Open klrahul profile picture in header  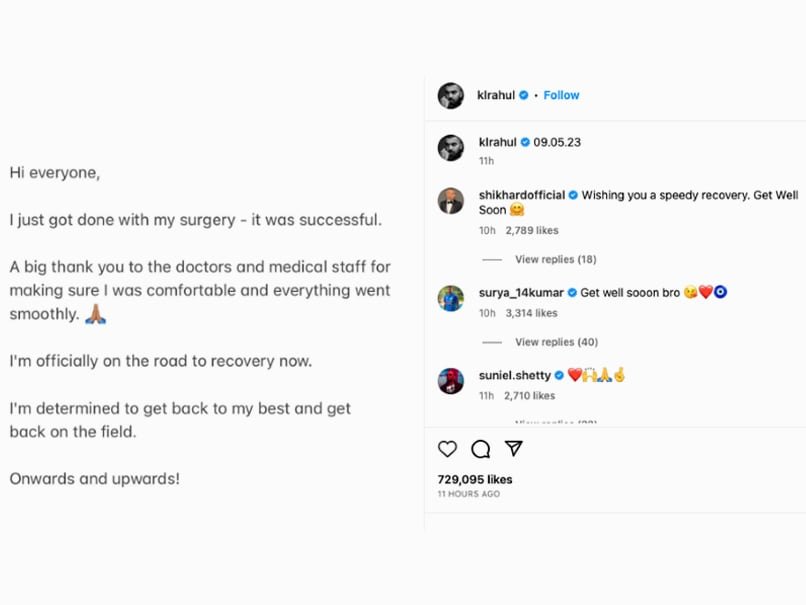[451, 95]
